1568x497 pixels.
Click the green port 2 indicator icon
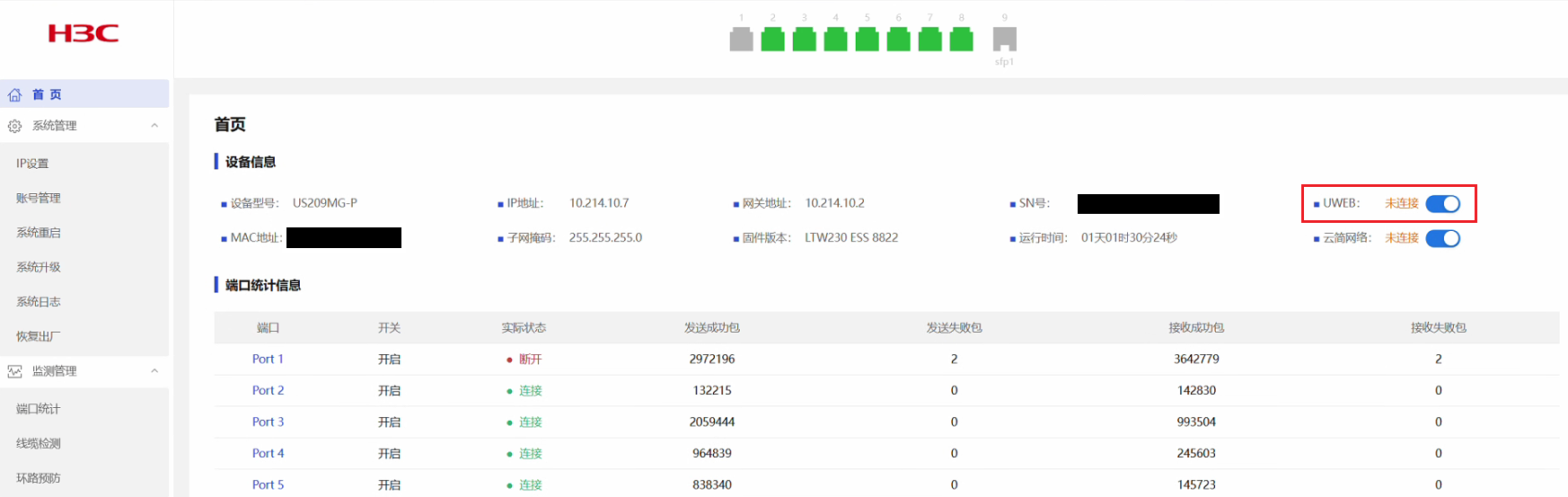pos(772,40)
